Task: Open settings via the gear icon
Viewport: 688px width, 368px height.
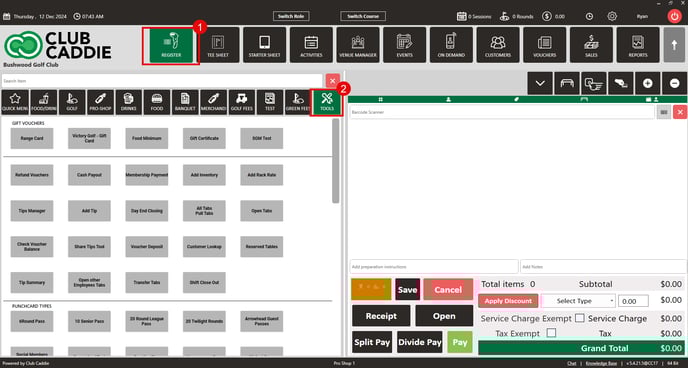Action: pos(612,16)
